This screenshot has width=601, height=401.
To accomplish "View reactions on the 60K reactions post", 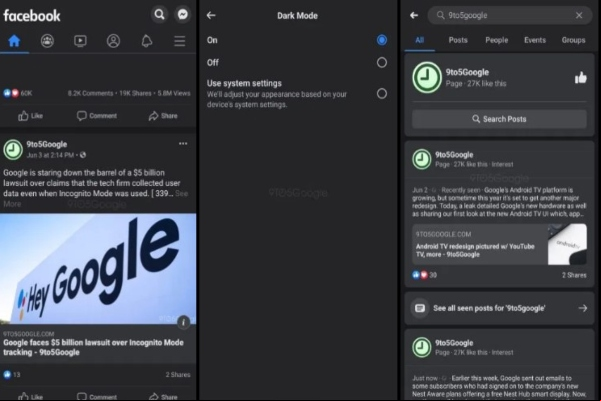I will click(17, 93).
